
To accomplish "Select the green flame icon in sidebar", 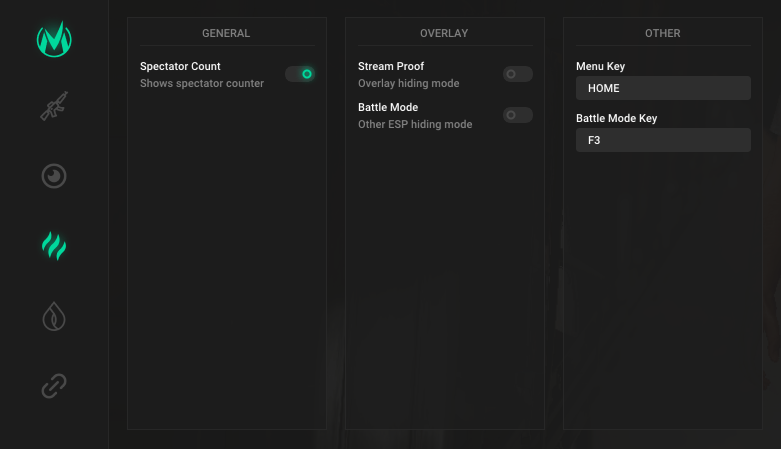I will [54, 246].
